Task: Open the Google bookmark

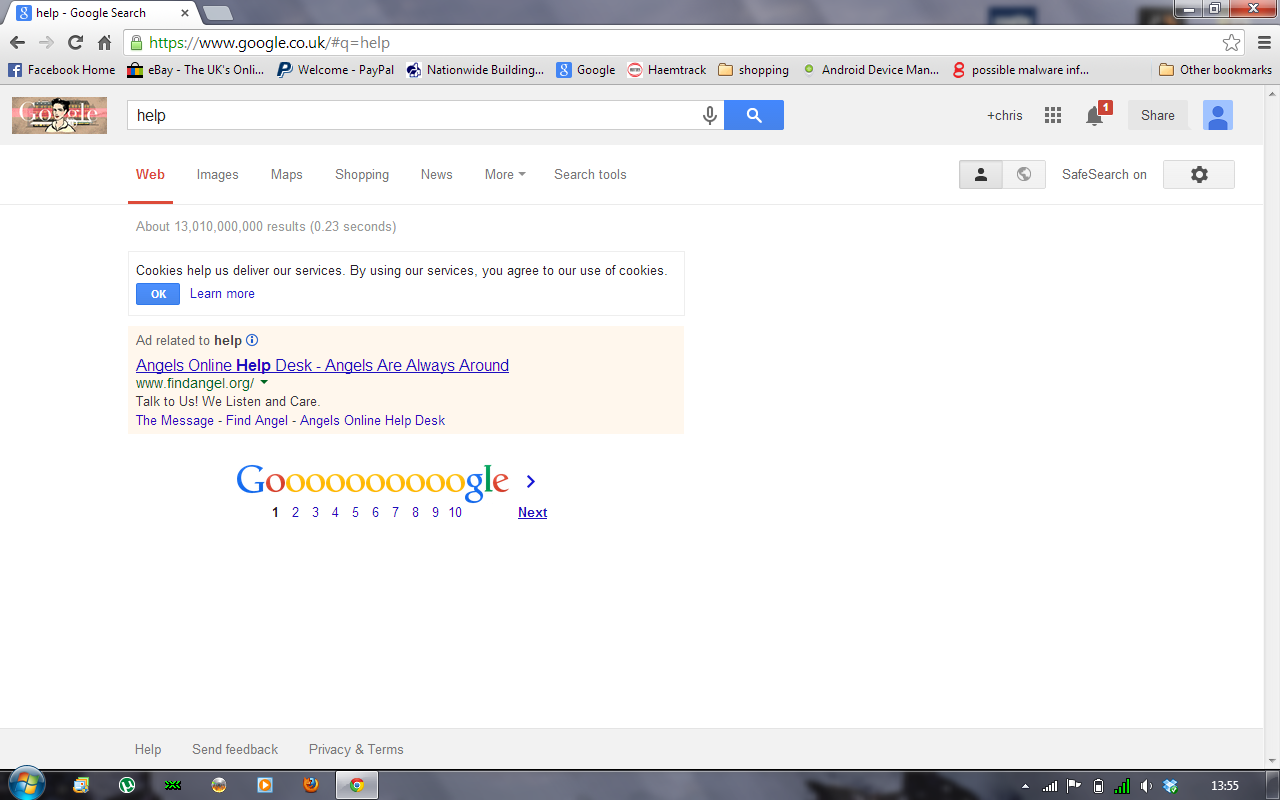Action: tap(586, 70)
